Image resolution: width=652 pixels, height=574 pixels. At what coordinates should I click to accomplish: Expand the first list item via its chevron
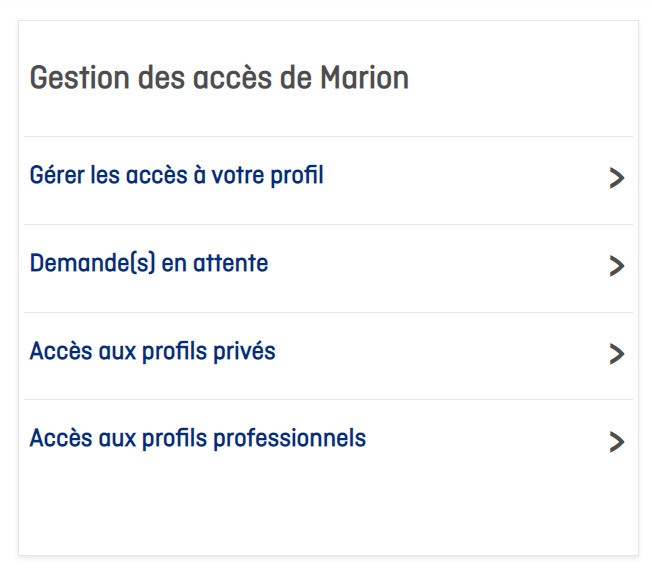[x=616, y=178]
